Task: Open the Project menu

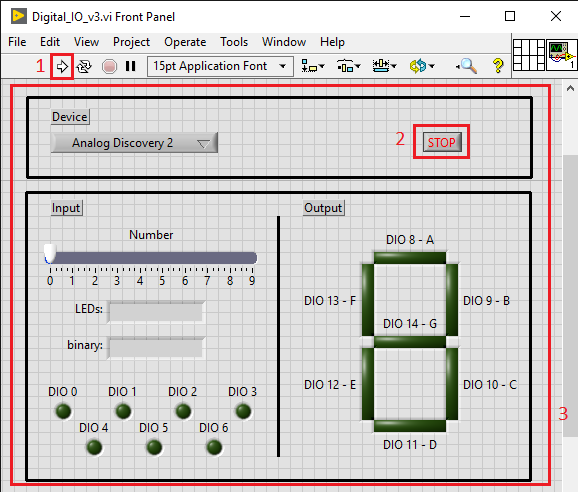Action: (x=131, y=42)
